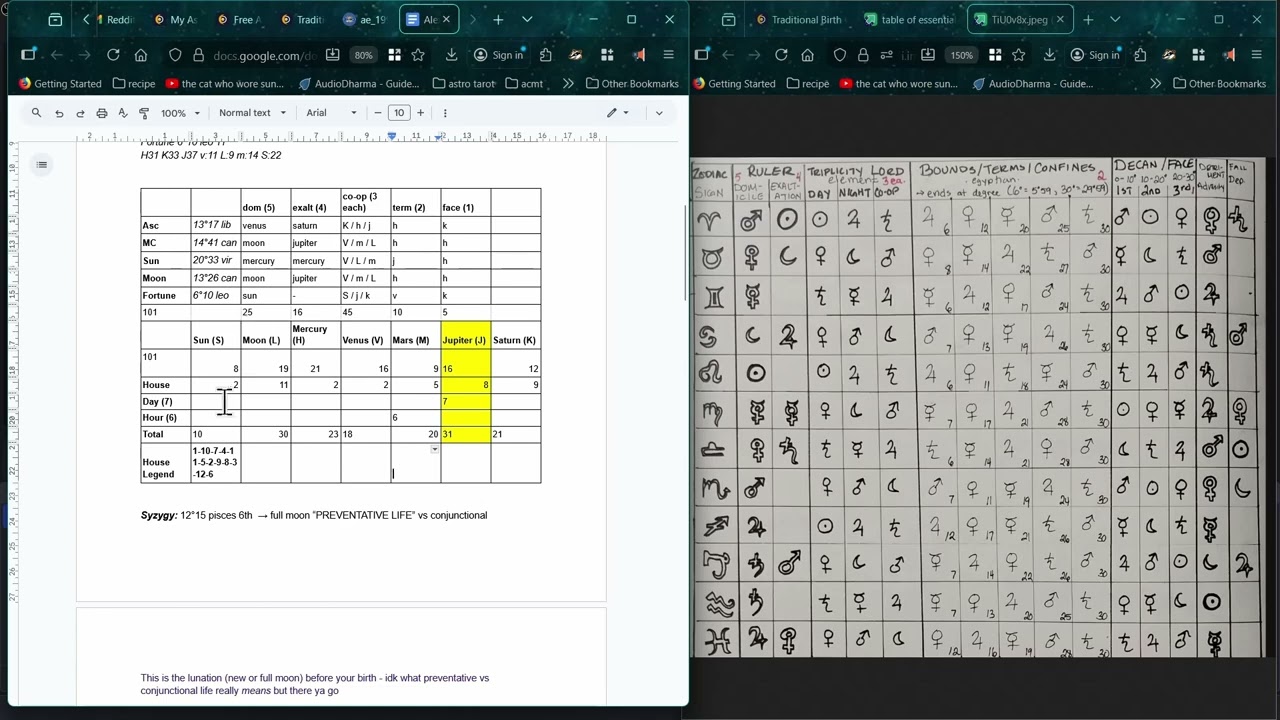Viewport: 1280px width, 720px height.
Task: Switch to table of essential tab
Action: (910, 19)
